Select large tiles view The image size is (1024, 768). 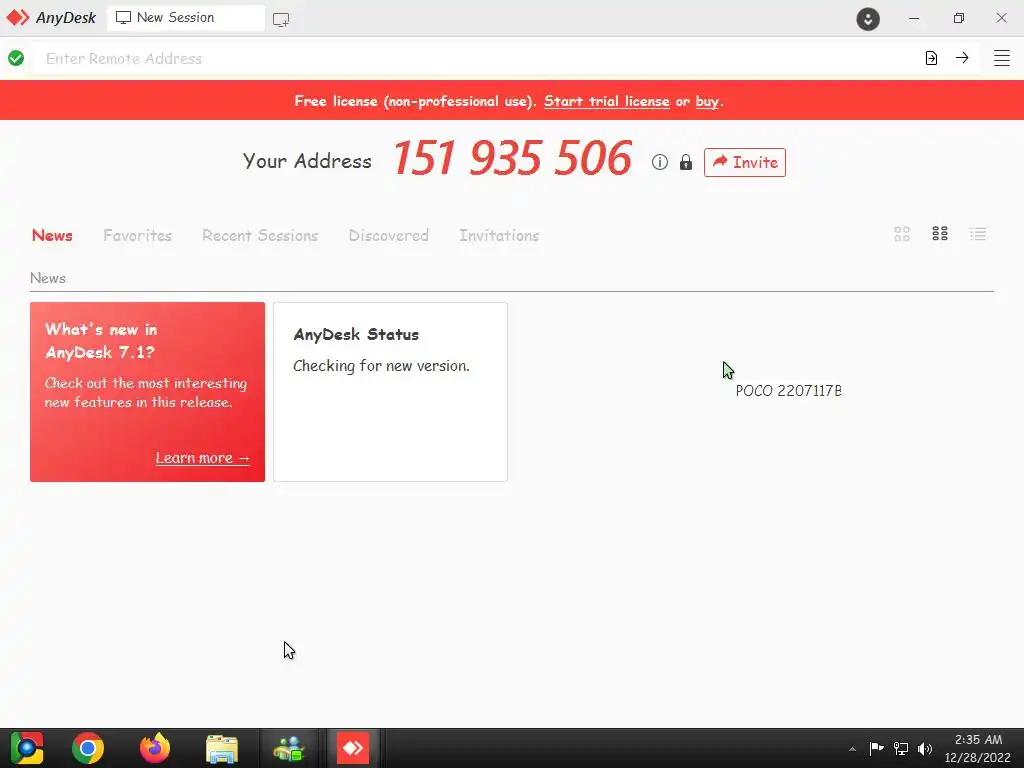(902, 234)
